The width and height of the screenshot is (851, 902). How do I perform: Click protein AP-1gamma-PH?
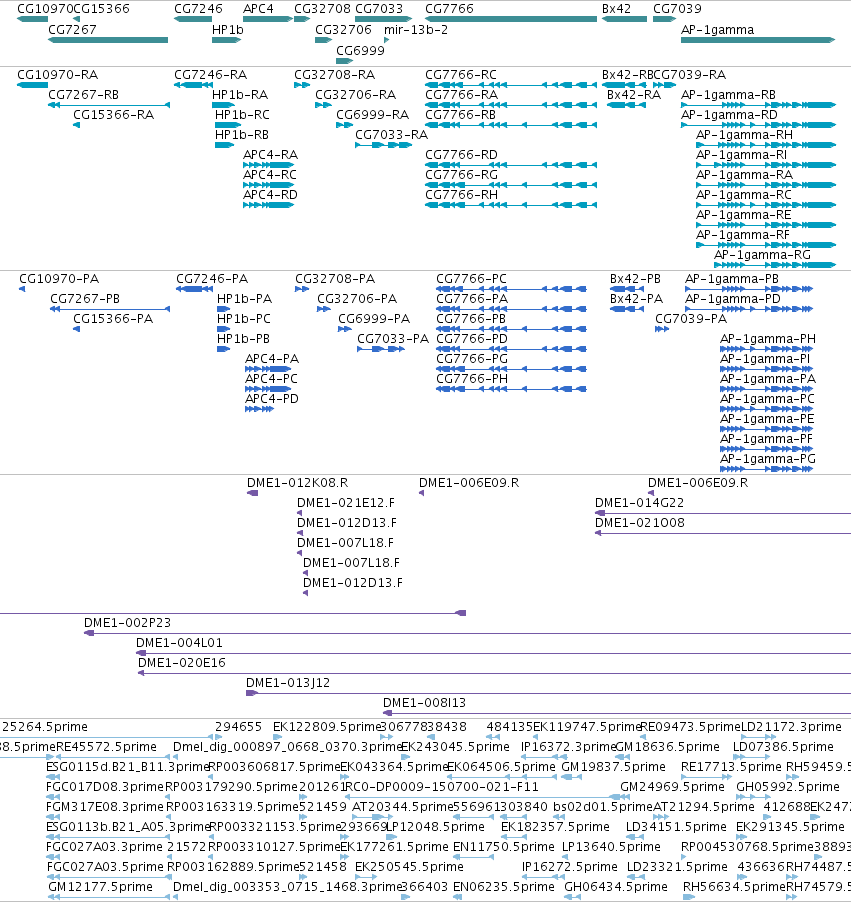pos(768,339)
